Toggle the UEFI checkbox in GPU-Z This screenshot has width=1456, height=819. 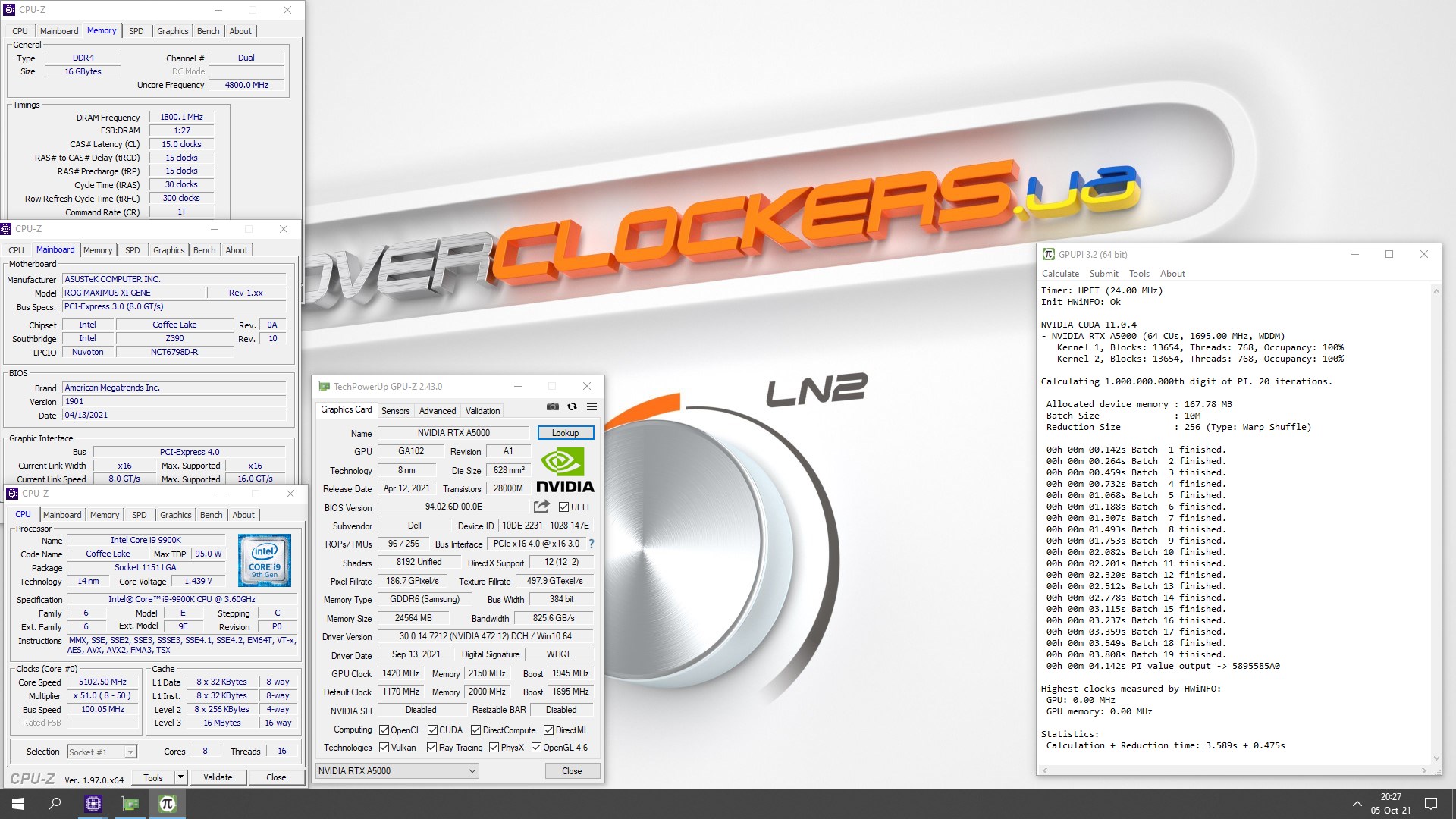pyautogui.click(x=563, y=507)
